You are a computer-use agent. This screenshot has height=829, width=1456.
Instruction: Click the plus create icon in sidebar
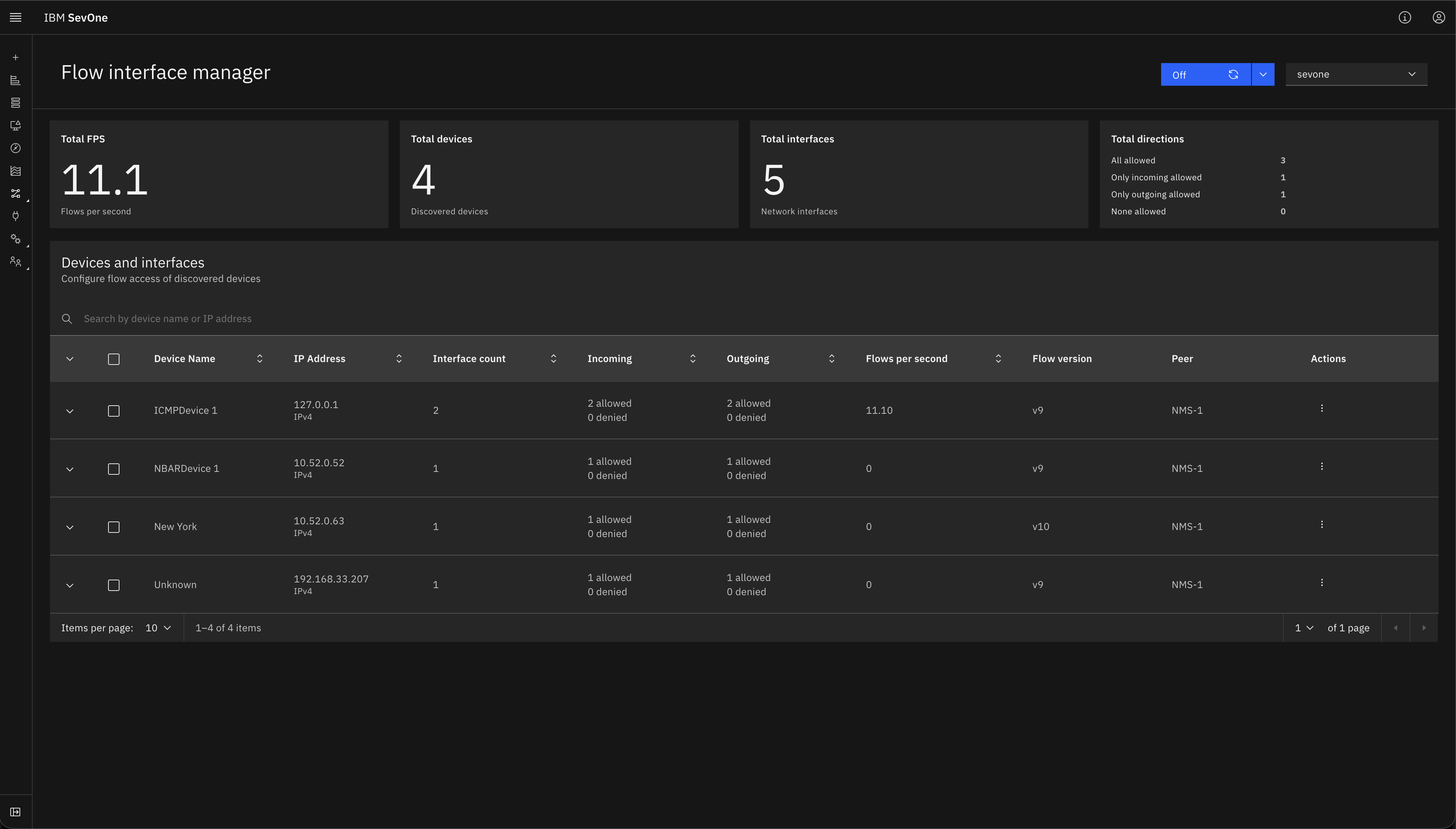pos(15,57)
